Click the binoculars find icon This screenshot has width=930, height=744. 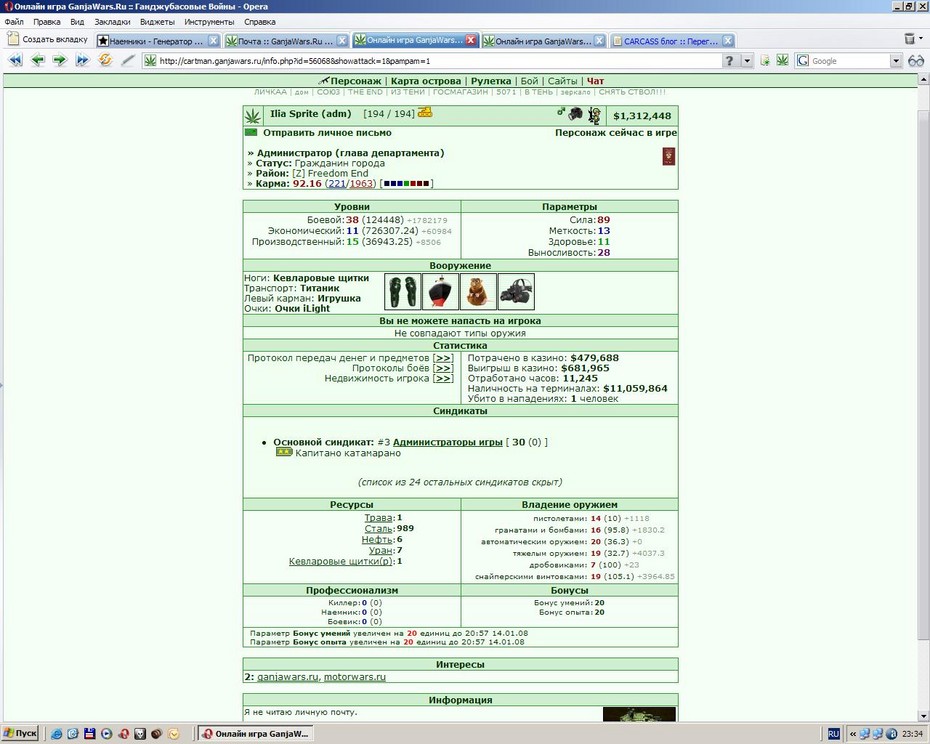(916, 61)
